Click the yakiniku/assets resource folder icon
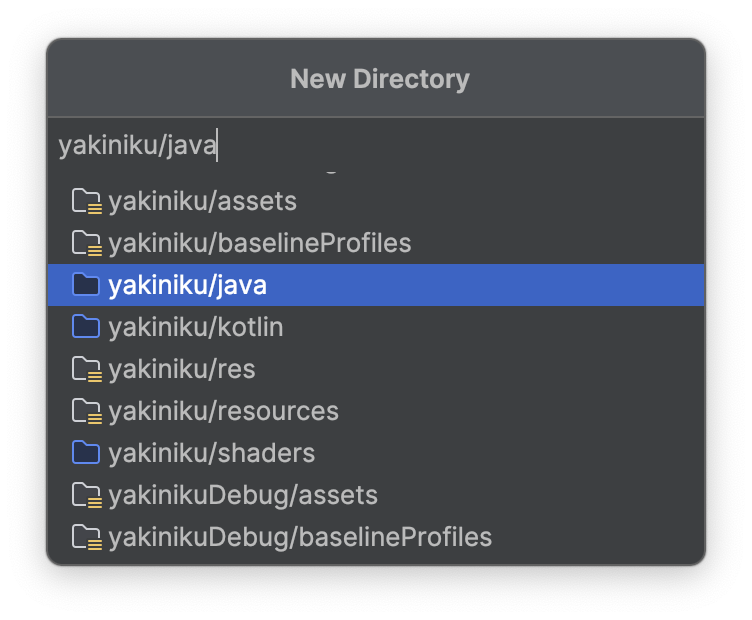Screen dimensions: 752x620 tap(87, 201)
